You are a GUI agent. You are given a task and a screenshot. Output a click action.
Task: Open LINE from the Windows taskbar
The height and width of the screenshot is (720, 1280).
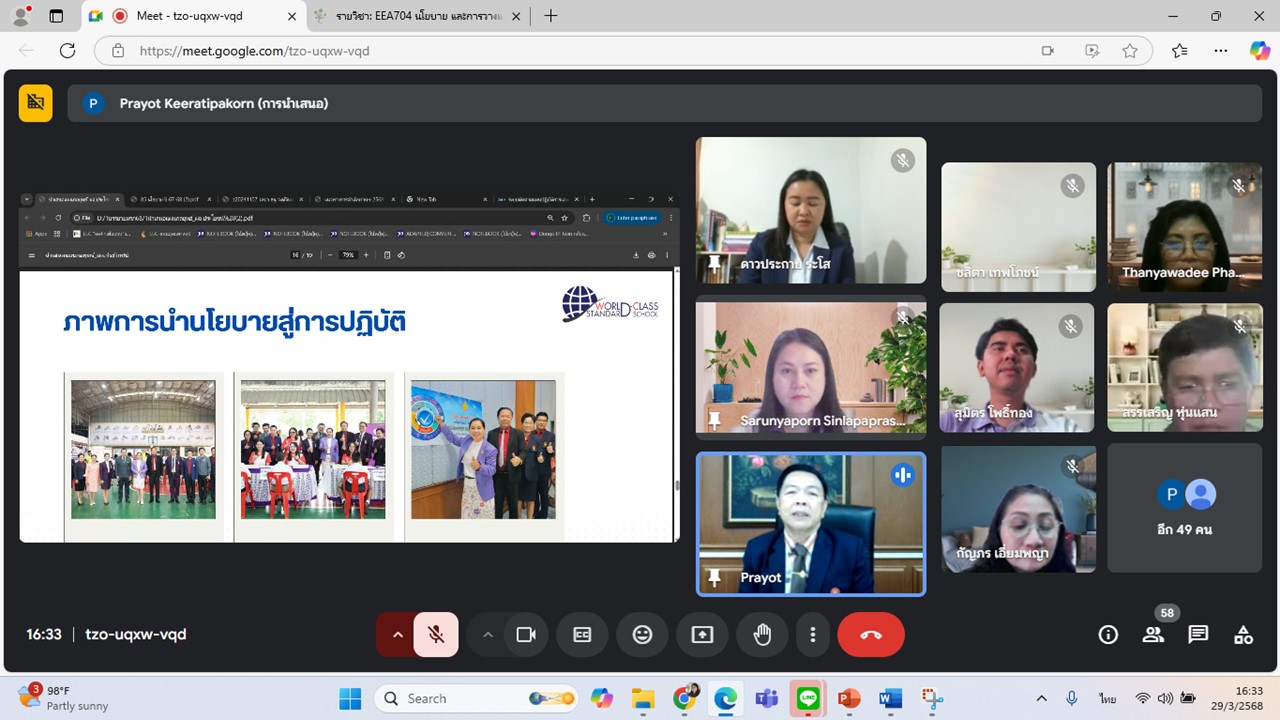(808, 698)
